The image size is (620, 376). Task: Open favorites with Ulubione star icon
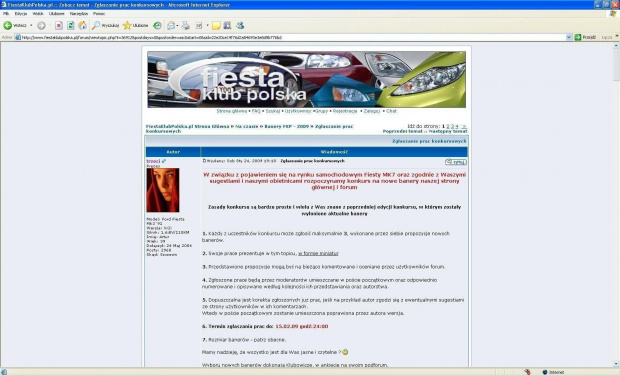136,25
